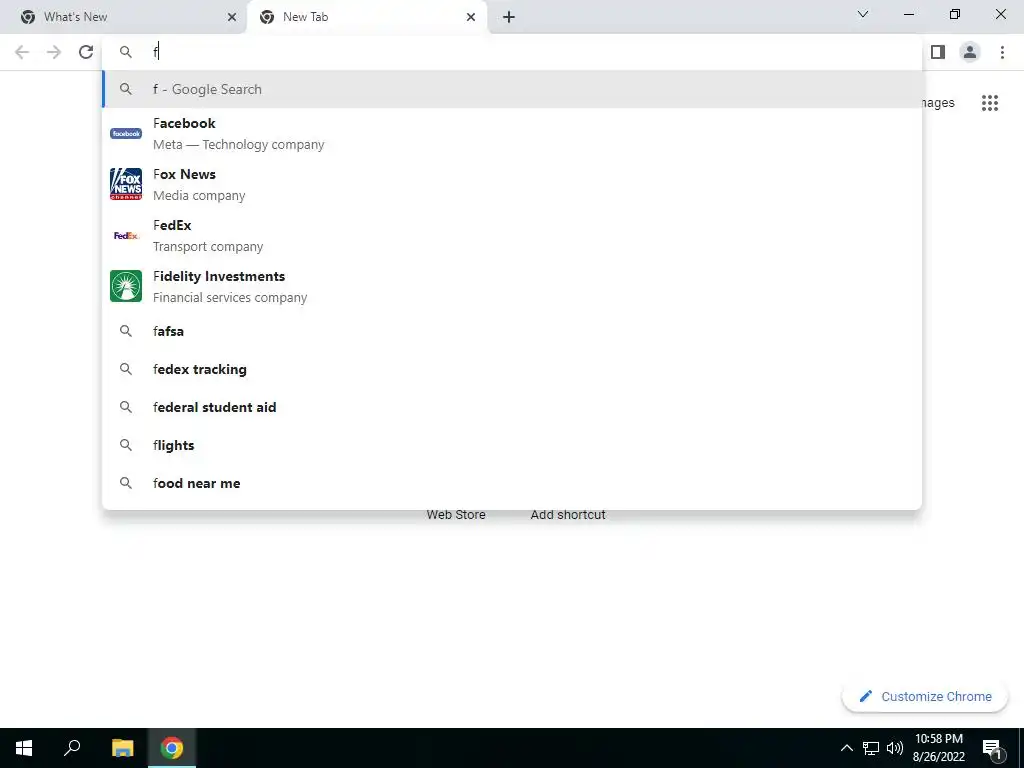The image size is (1024, 768).
Task: Go back with the back arrow
Action: 22,52
